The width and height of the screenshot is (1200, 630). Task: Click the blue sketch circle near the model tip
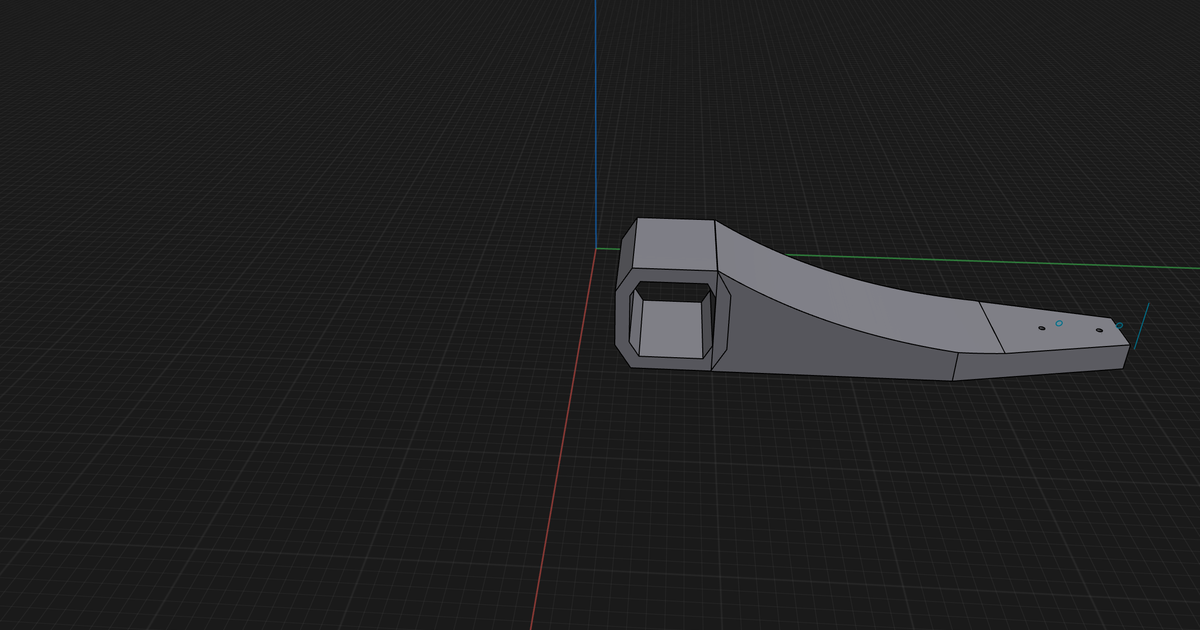click(1059, 324)
